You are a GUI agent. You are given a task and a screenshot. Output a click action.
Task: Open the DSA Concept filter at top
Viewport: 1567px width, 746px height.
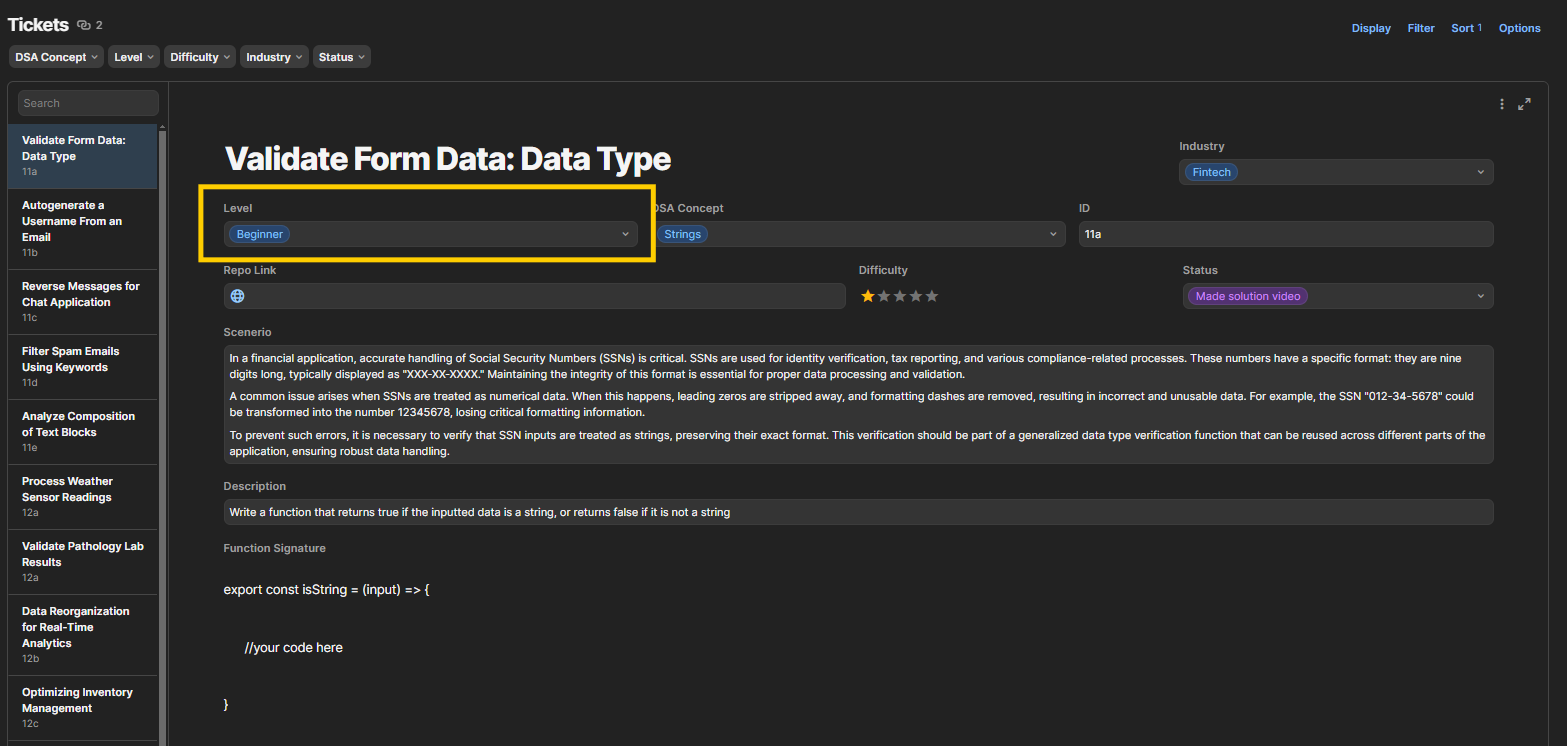coord(57,57)
